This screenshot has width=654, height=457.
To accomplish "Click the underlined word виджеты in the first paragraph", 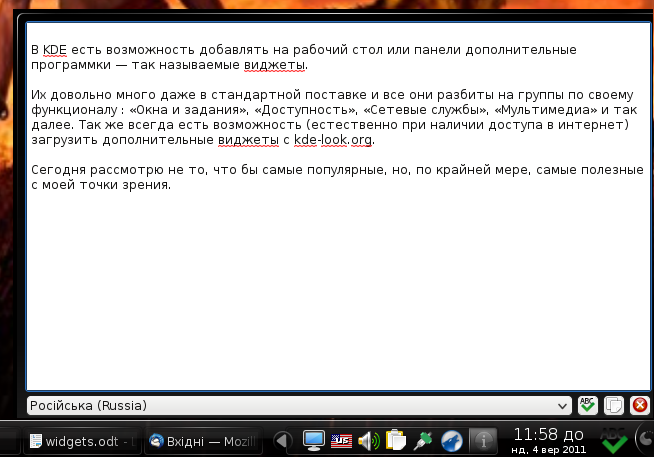I will pos(274,65).
